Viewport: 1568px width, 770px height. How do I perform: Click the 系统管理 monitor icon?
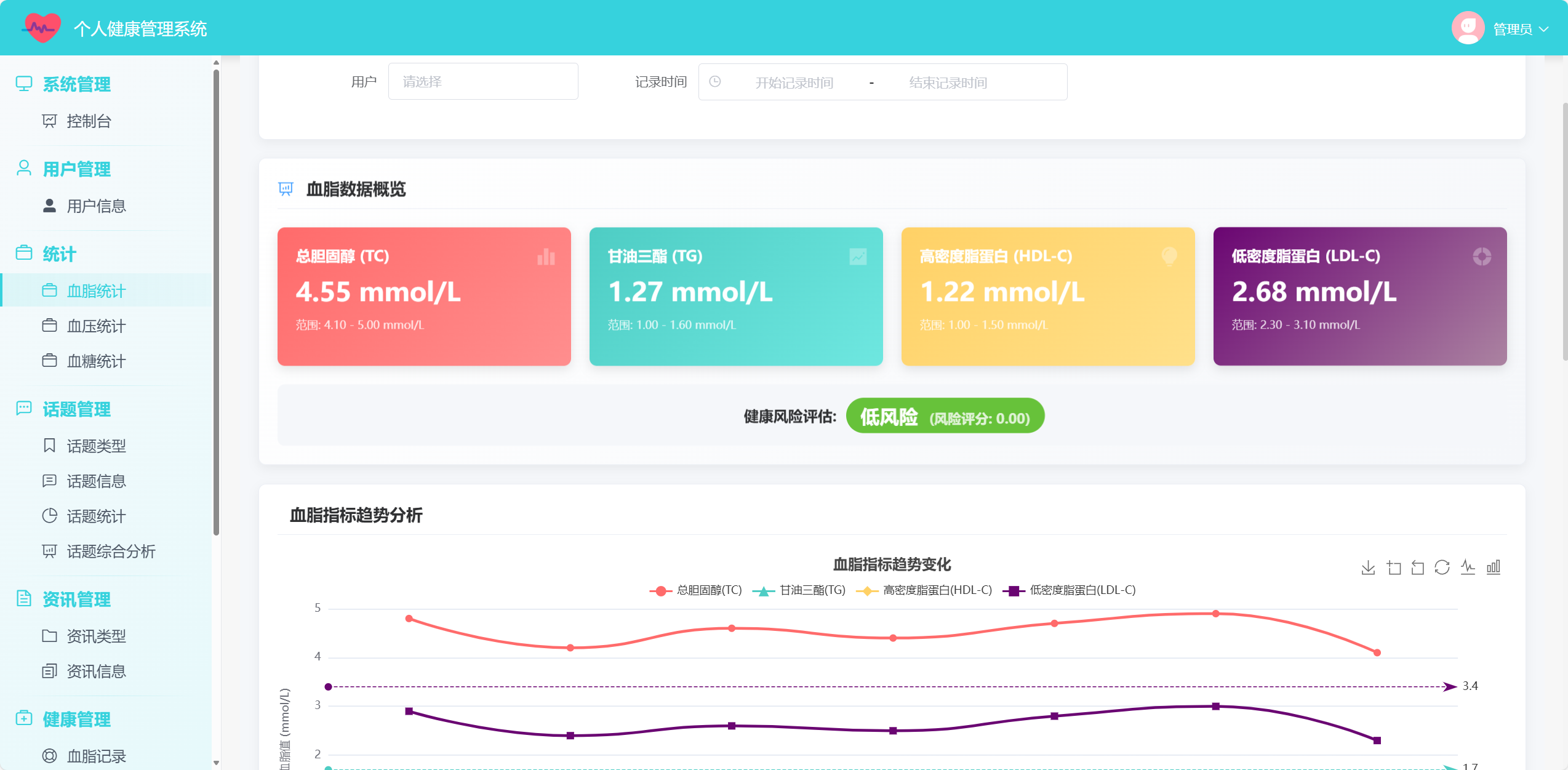pyautogui.click(x=24, y=83)
